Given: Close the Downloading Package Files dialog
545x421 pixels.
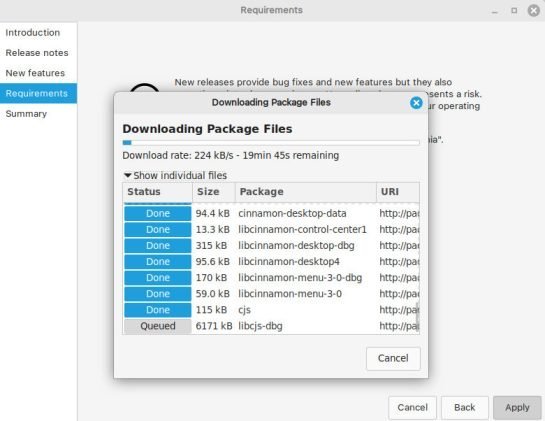Looking at the screenshot, I should (x=416, y=103).
